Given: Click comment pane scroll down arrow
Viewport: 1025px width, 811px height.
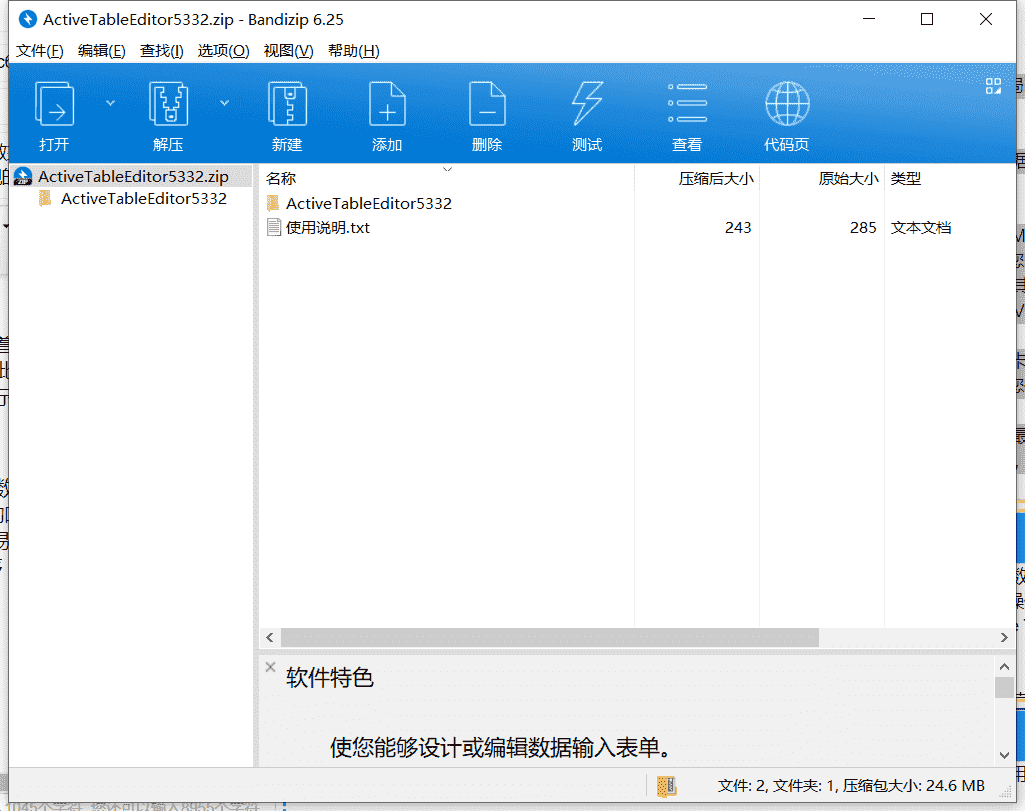Looking at the screenshot, I should [1004, 755].
